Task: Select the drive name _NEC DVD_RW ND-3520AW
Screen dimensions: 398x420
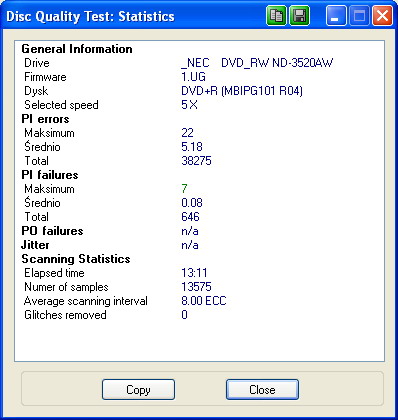Action: tap(257, 63)
